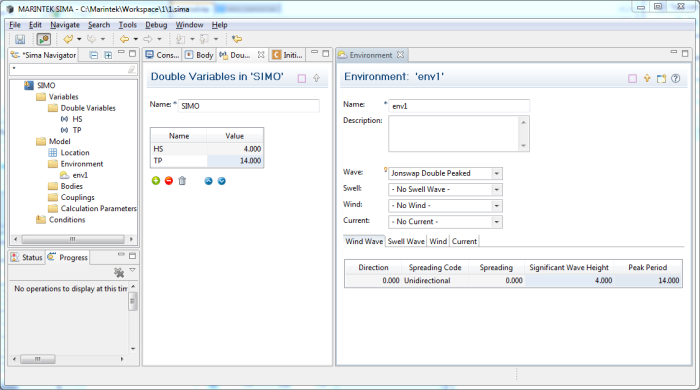This screenshot has width=700, height=390.
Task: Click pink square icon in Double Variables header
Action: [x=302, y=79]
